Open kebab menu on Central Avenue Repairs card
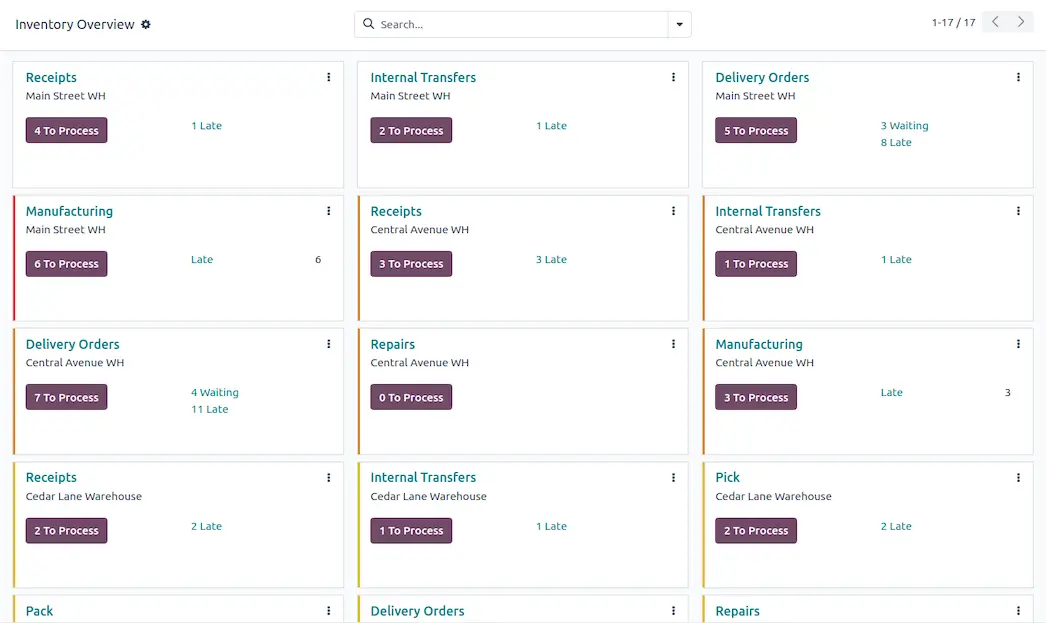Viewport: 1046px width, 623px height. (x=673, y=344)
